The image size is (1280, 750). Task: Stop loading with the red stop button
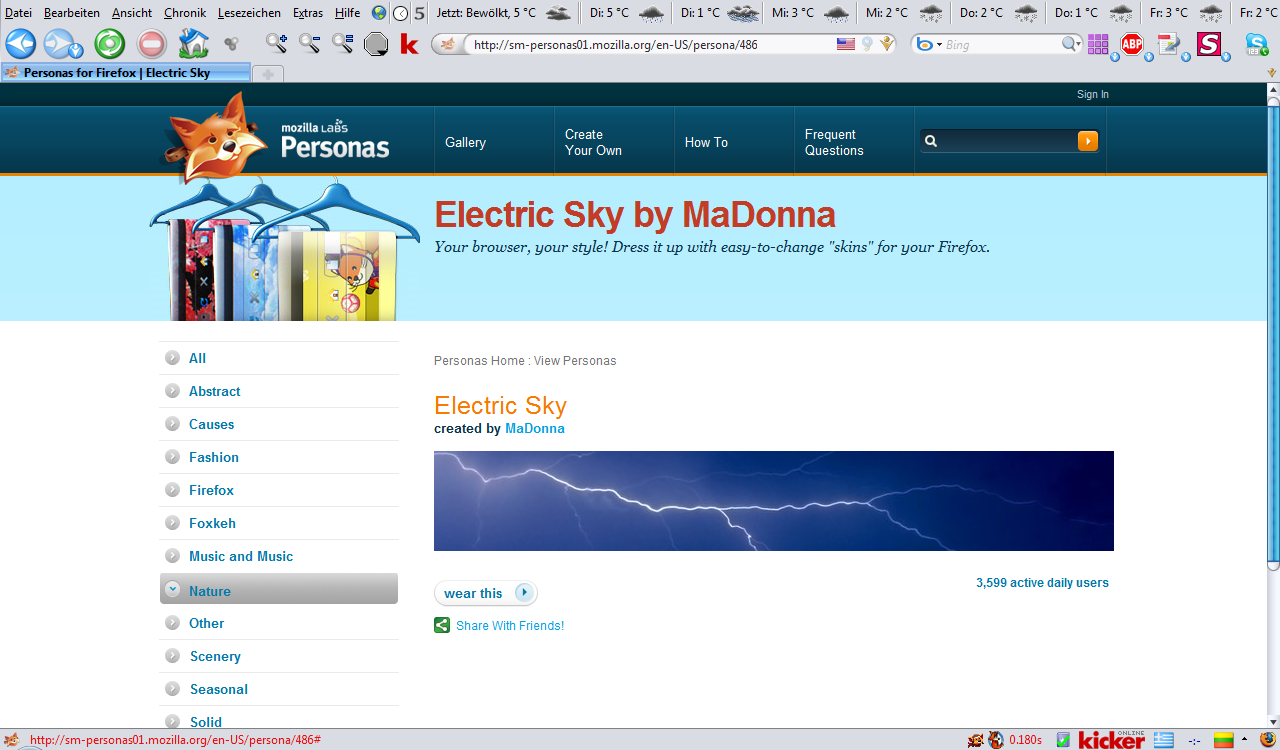click(152, 44)
